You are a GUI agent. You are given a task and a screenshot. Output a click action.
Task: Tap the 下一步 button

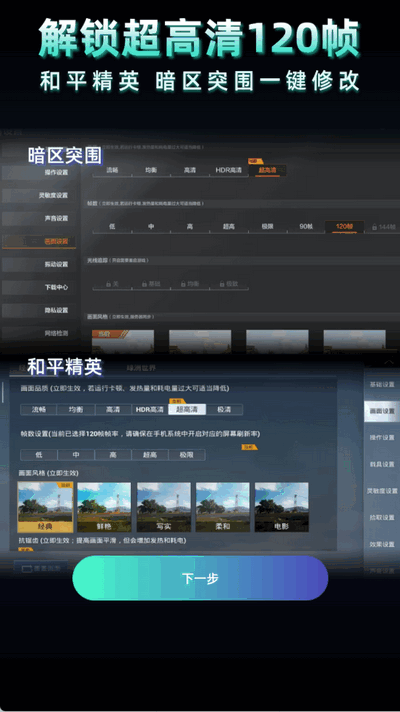coord(200,578)
